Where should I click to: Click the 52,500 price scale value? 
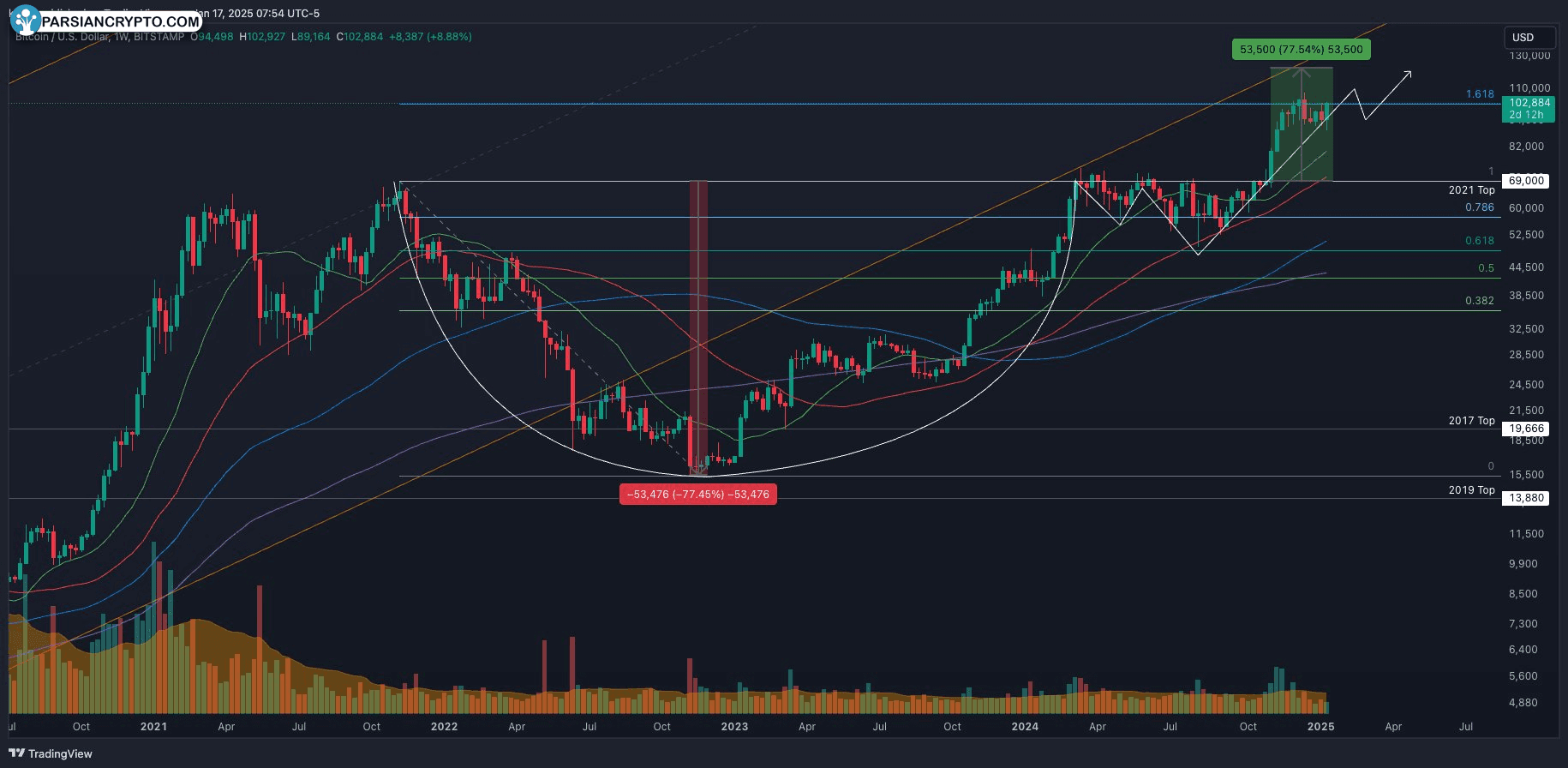(x=1526, y=235)
